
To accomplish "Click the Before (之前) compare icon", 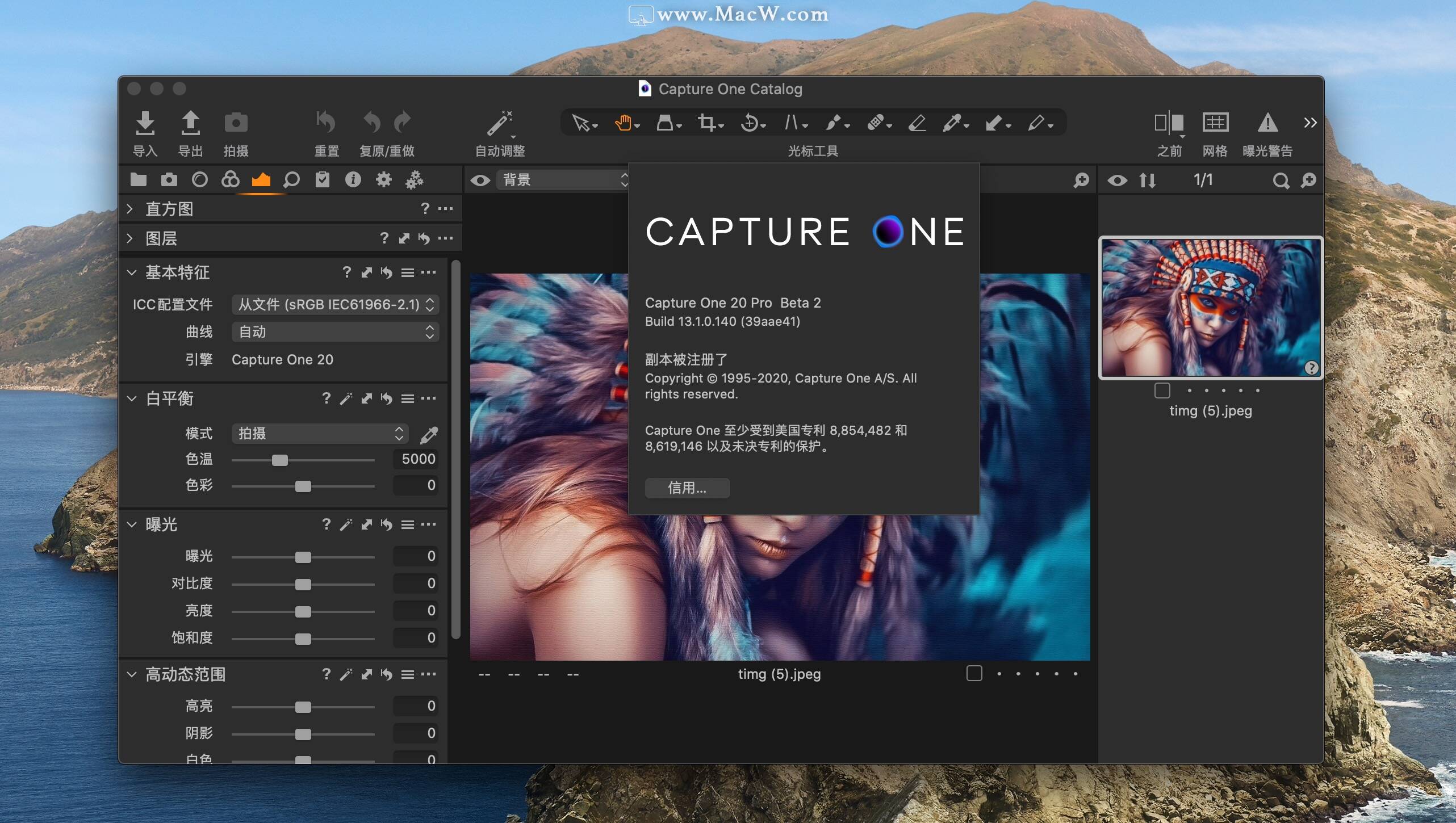I will (x=1169, y=123).
